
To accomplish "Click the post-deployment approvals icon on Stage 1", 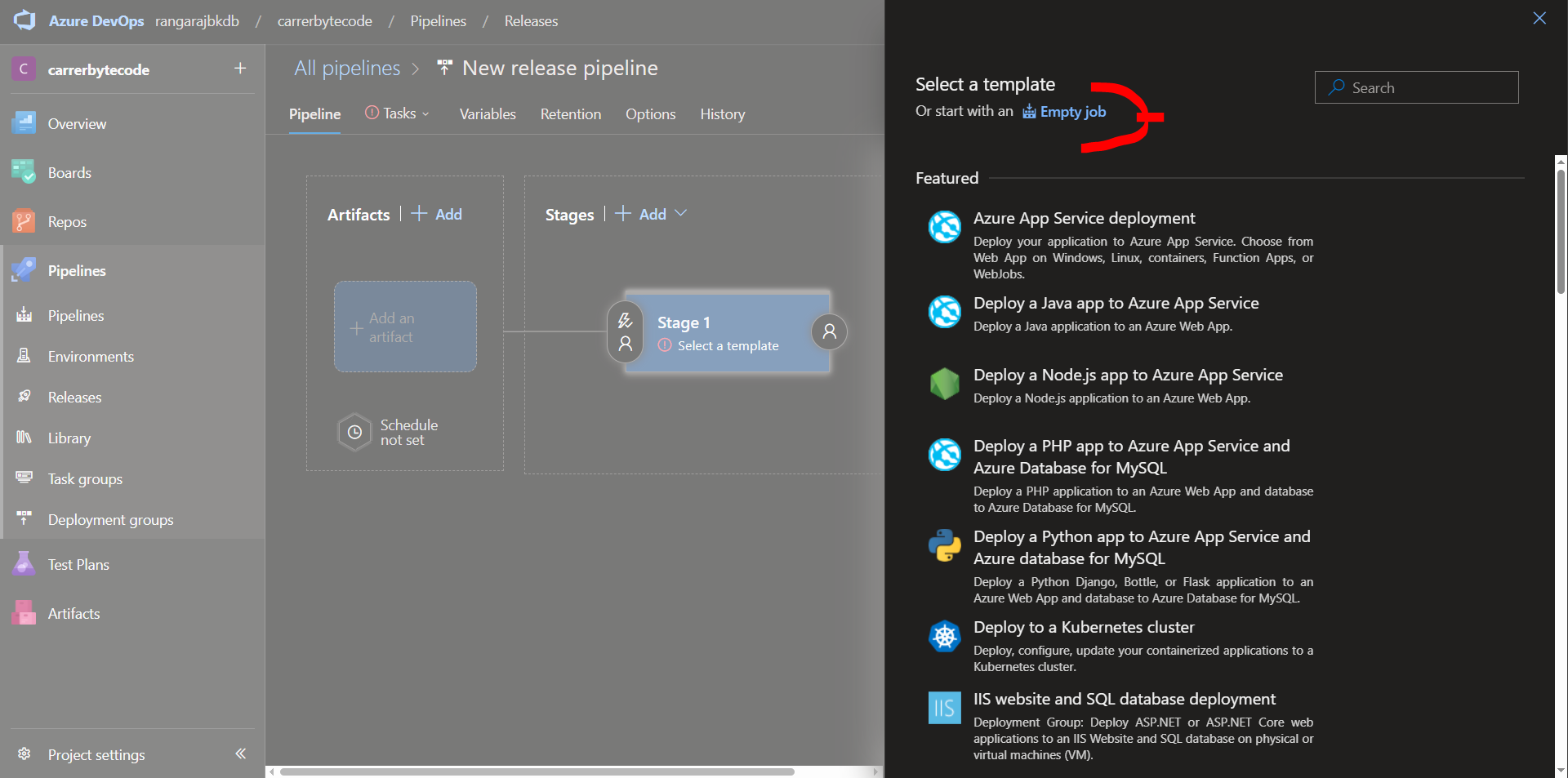I will (x=829, y=332).
